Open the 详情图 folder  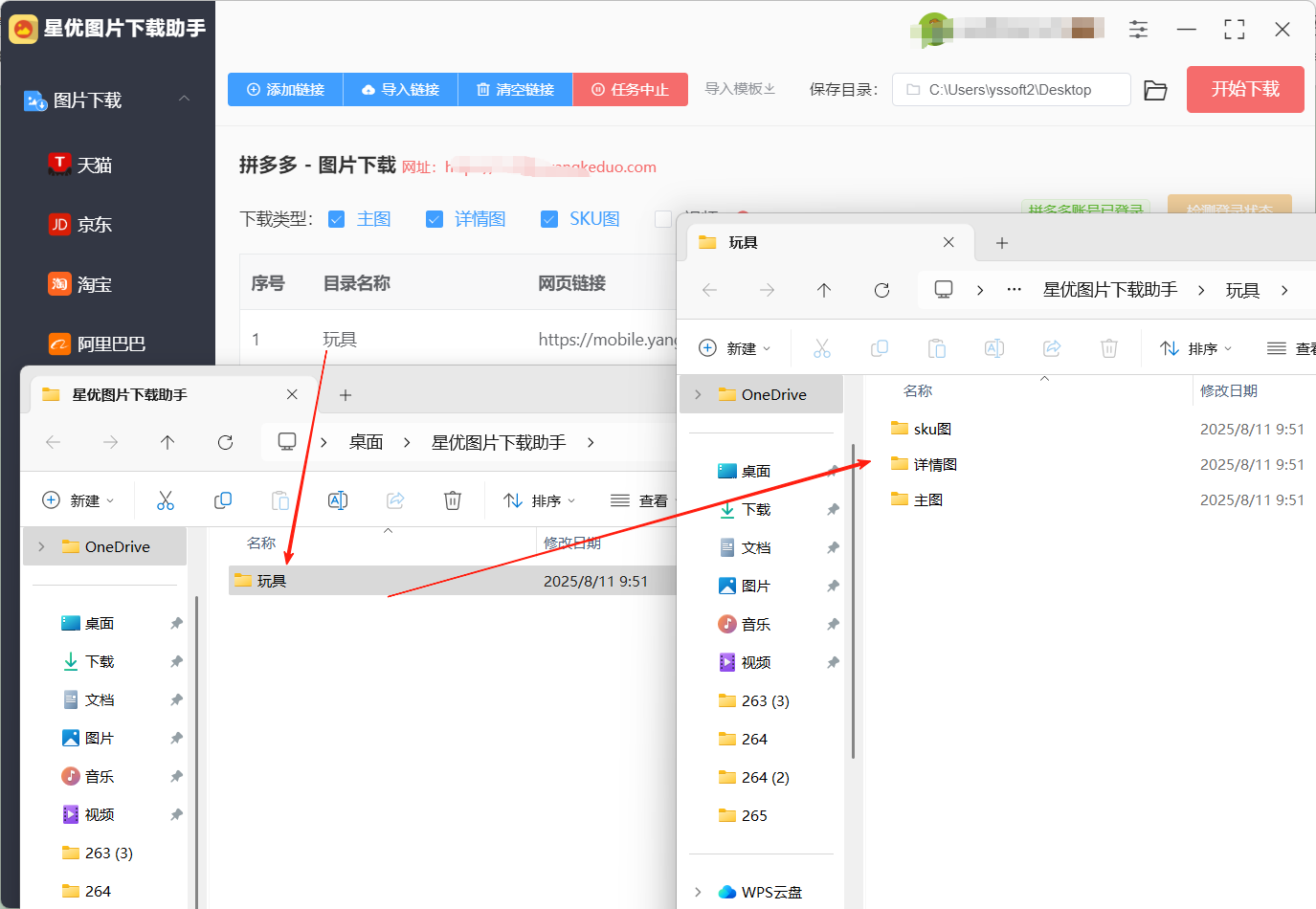(x=924, y=464)
